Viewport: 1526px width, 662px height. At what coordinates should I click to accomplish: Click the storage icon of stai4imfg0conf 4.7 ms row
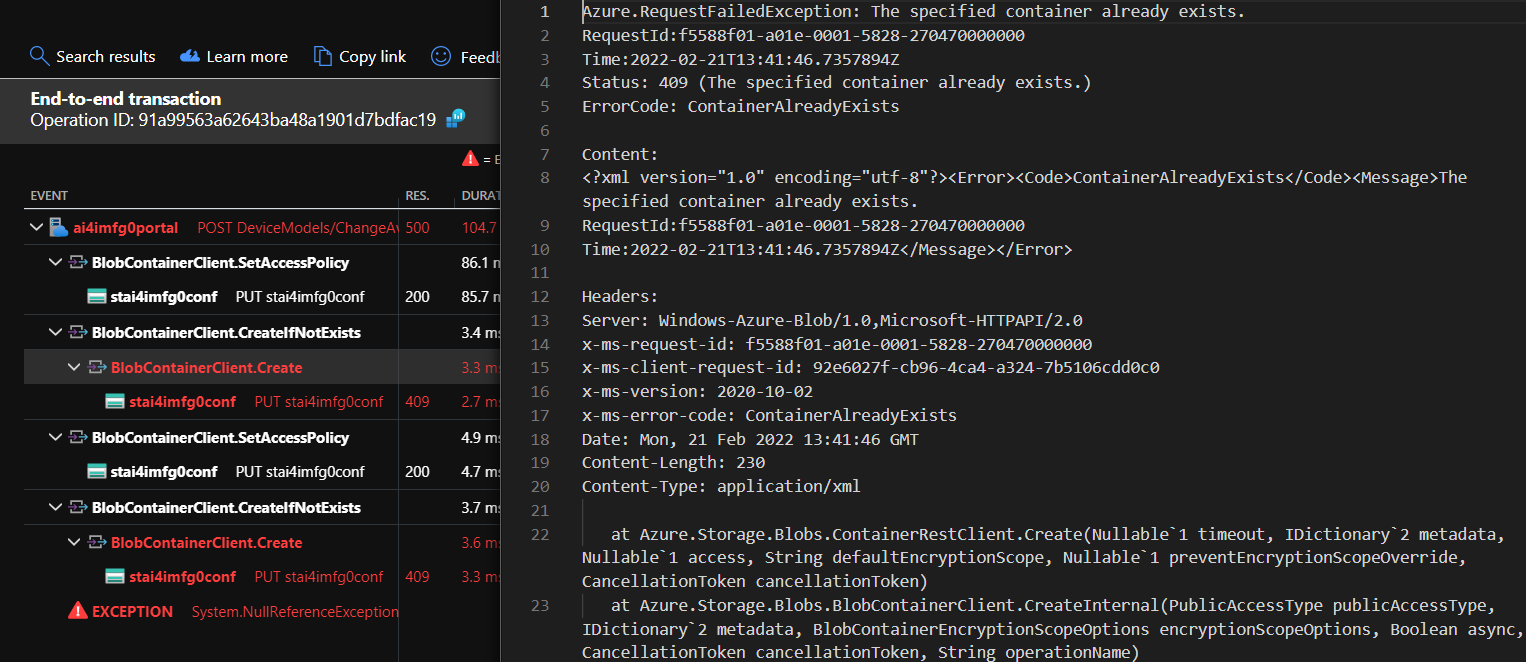97,472
